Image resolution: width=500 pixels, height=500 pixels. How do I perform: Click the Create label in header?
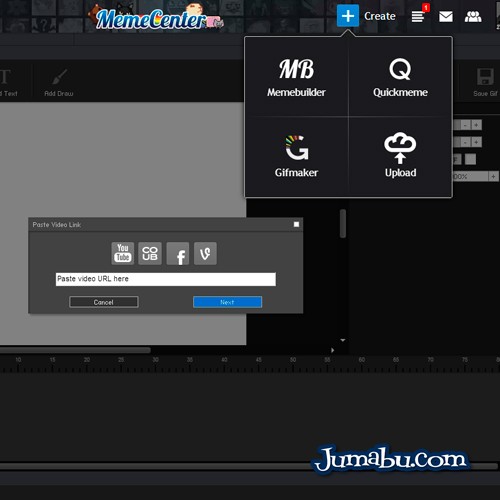(380, 16)
